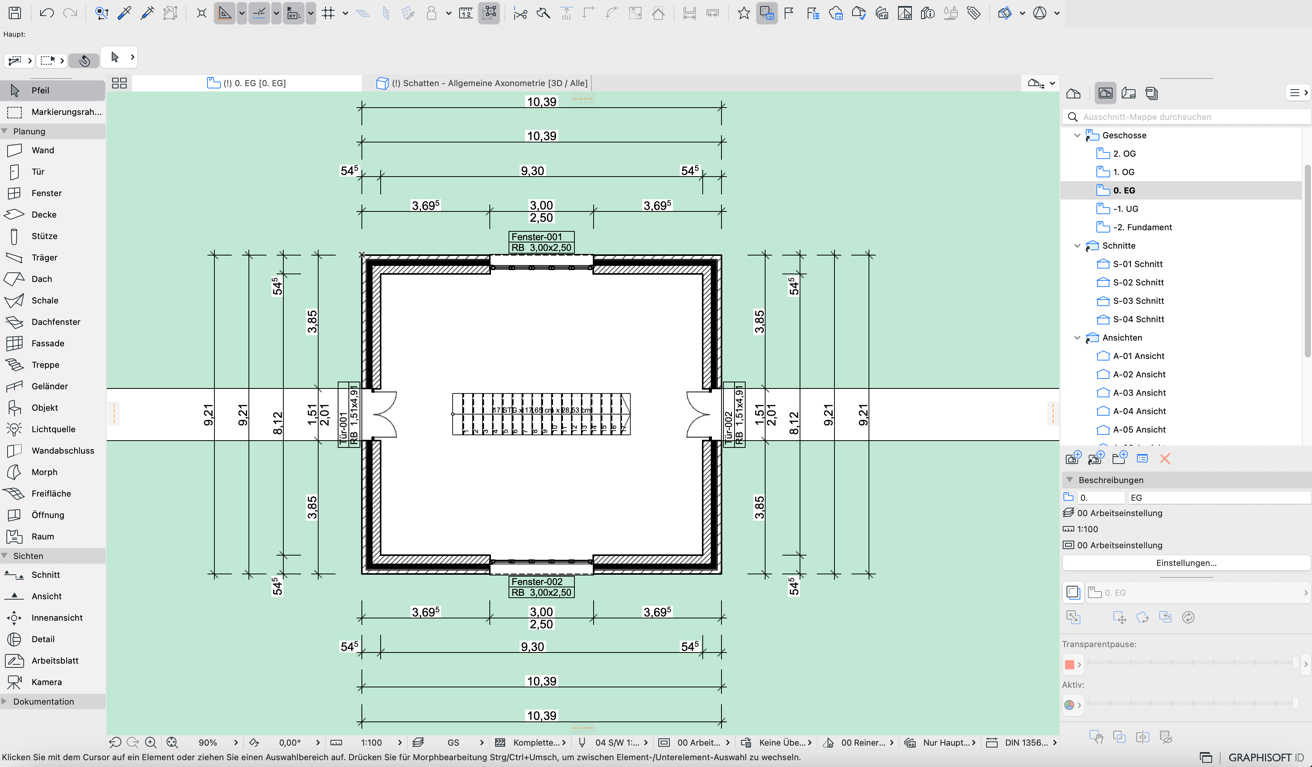
Task: Select the Kamera tool
Action: pyautogui.click(x=52, y=682)
